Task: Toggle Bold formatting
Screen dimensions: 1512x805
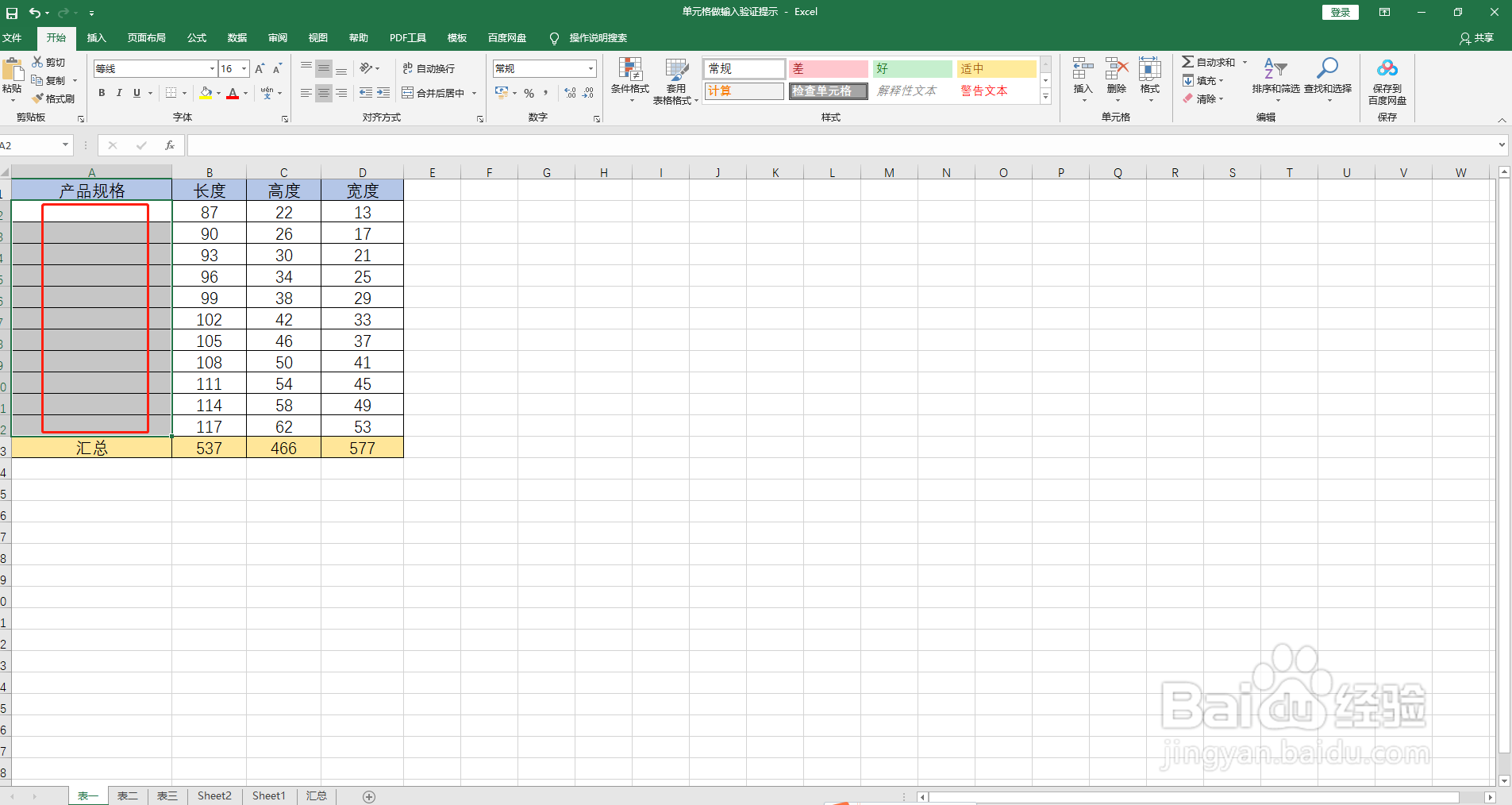Action: (102, 93)
